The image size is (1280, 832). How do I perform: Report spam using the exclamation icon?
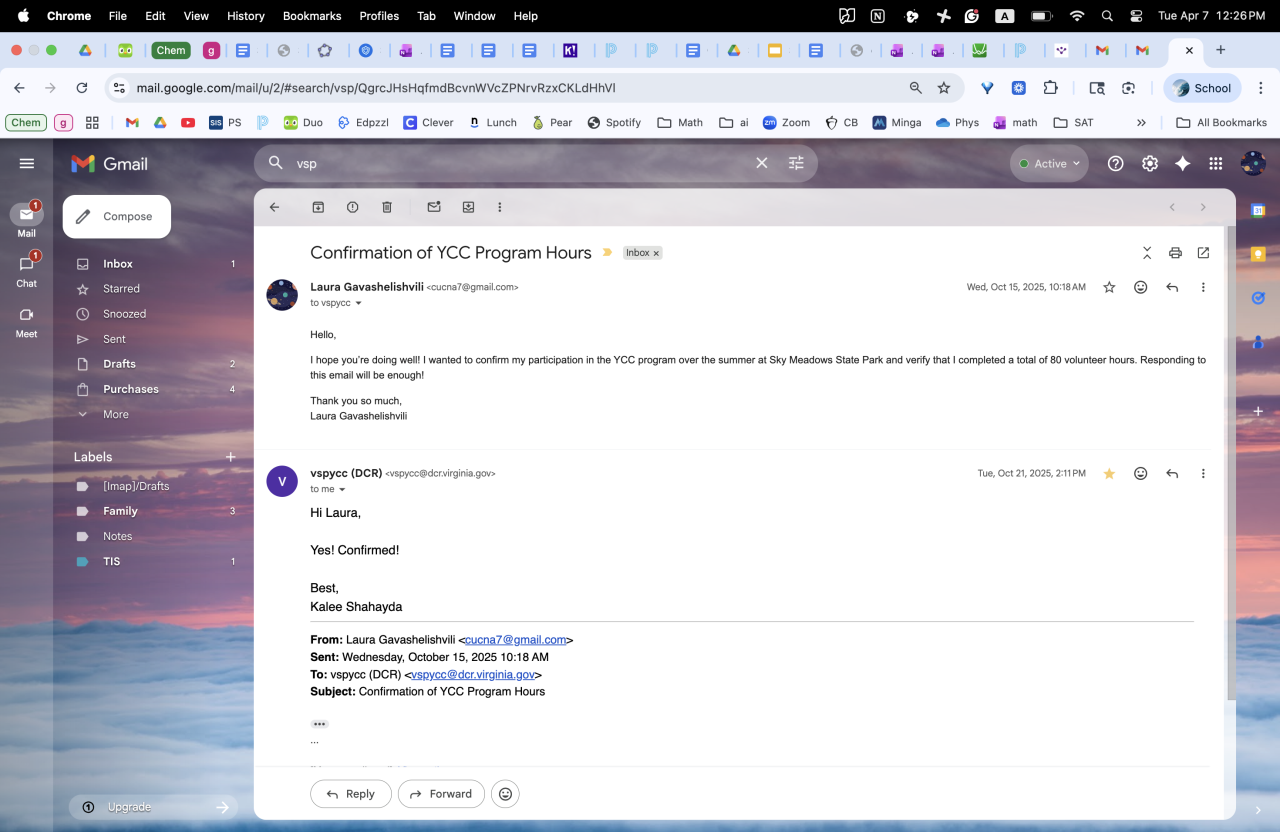click(x=352, y=207)
